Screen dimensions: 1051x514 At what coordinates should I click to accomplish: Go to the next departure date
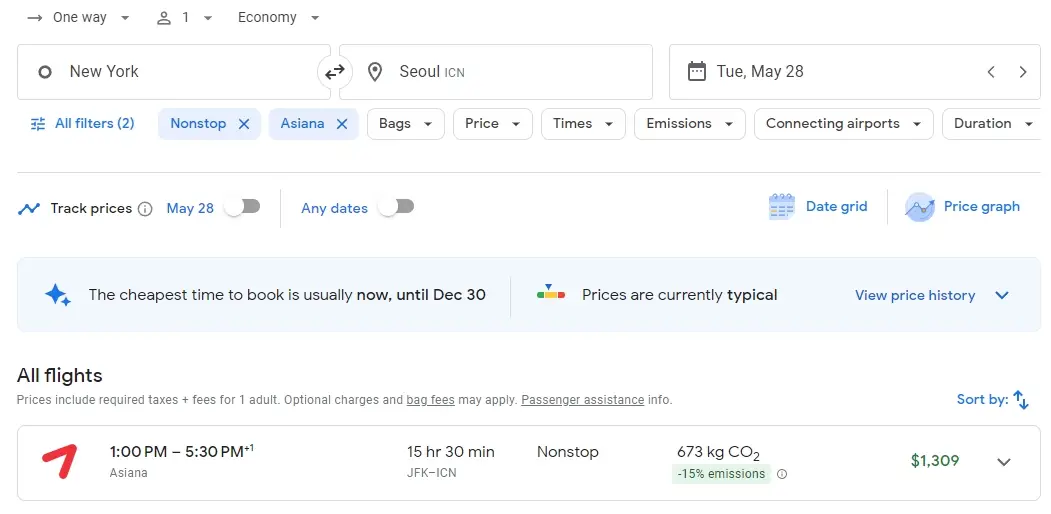[1022, 72]
